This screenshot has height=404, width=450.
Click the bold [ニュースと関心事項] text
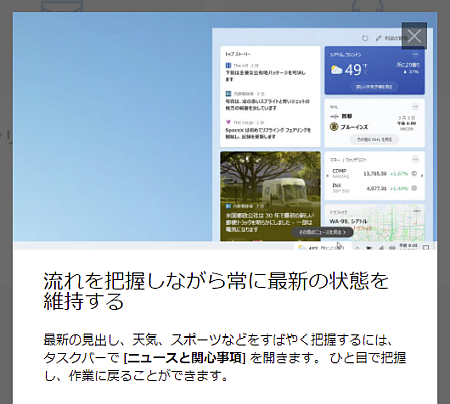coord(184,358)
